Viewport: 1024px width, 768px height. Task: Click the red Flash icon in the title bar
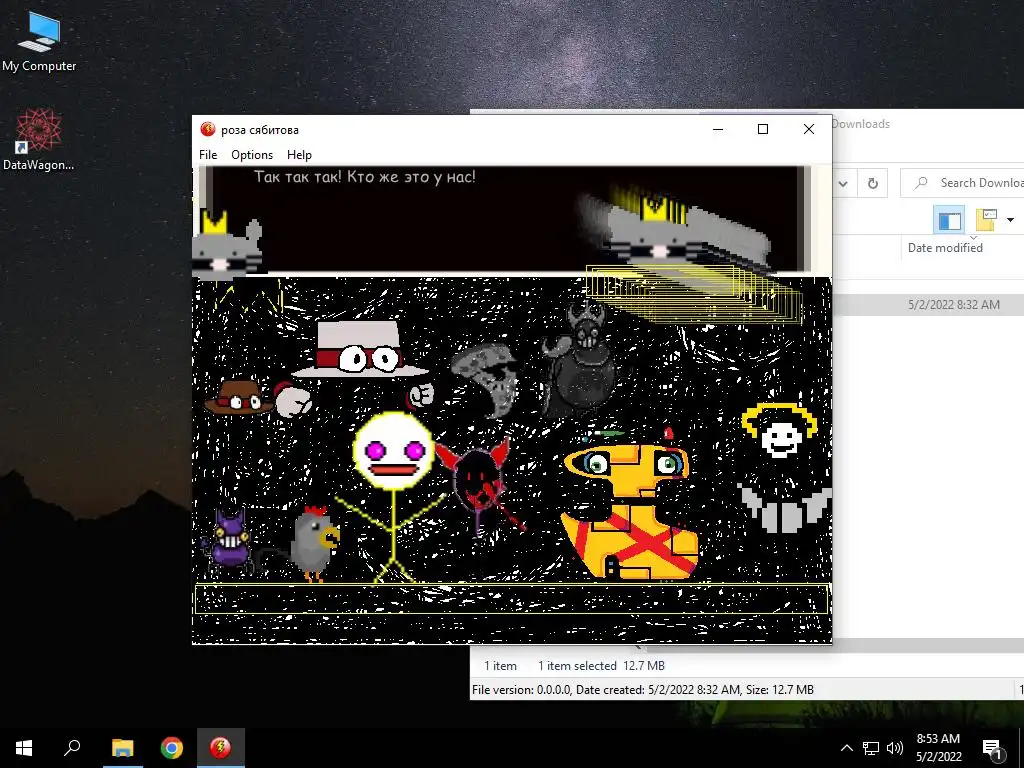(x=208, y=129)
